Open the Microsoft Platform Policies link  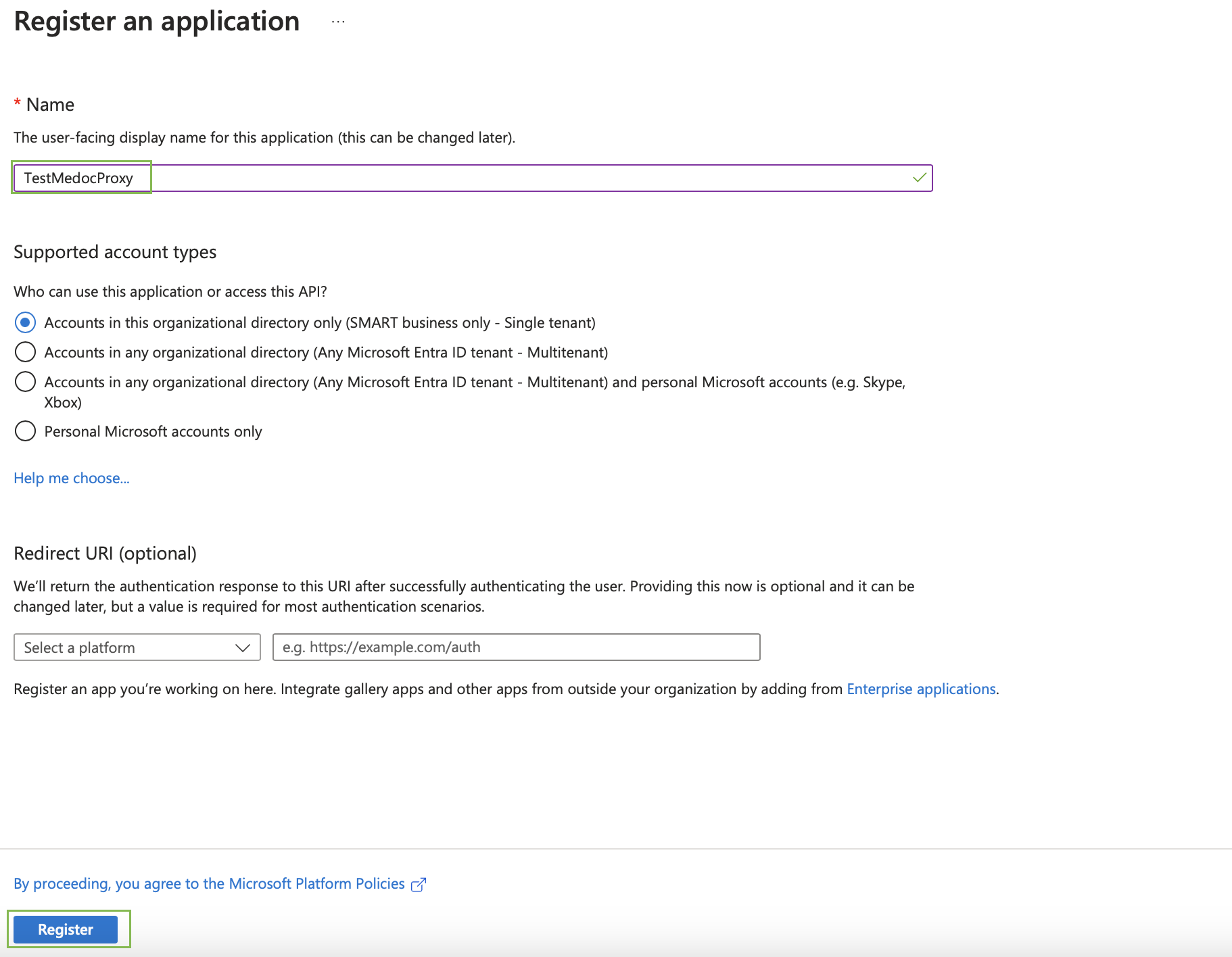click(209, 884)
